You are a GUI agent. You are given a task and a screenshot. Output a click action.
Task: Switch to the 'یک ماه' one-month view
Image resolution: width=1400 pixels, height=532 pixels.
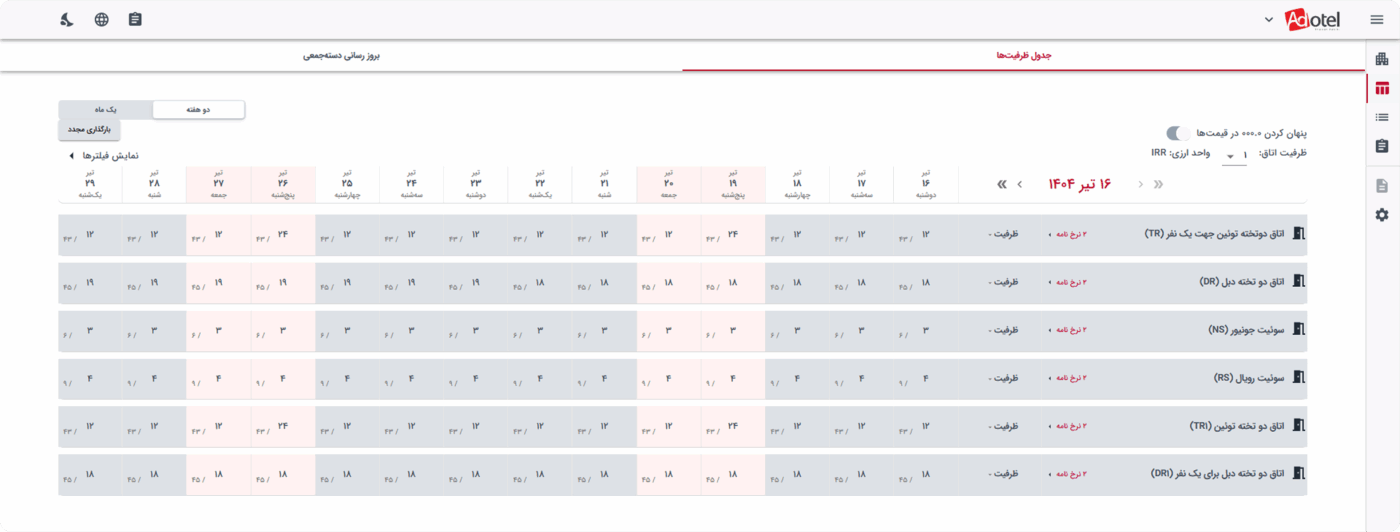point(105,110)
